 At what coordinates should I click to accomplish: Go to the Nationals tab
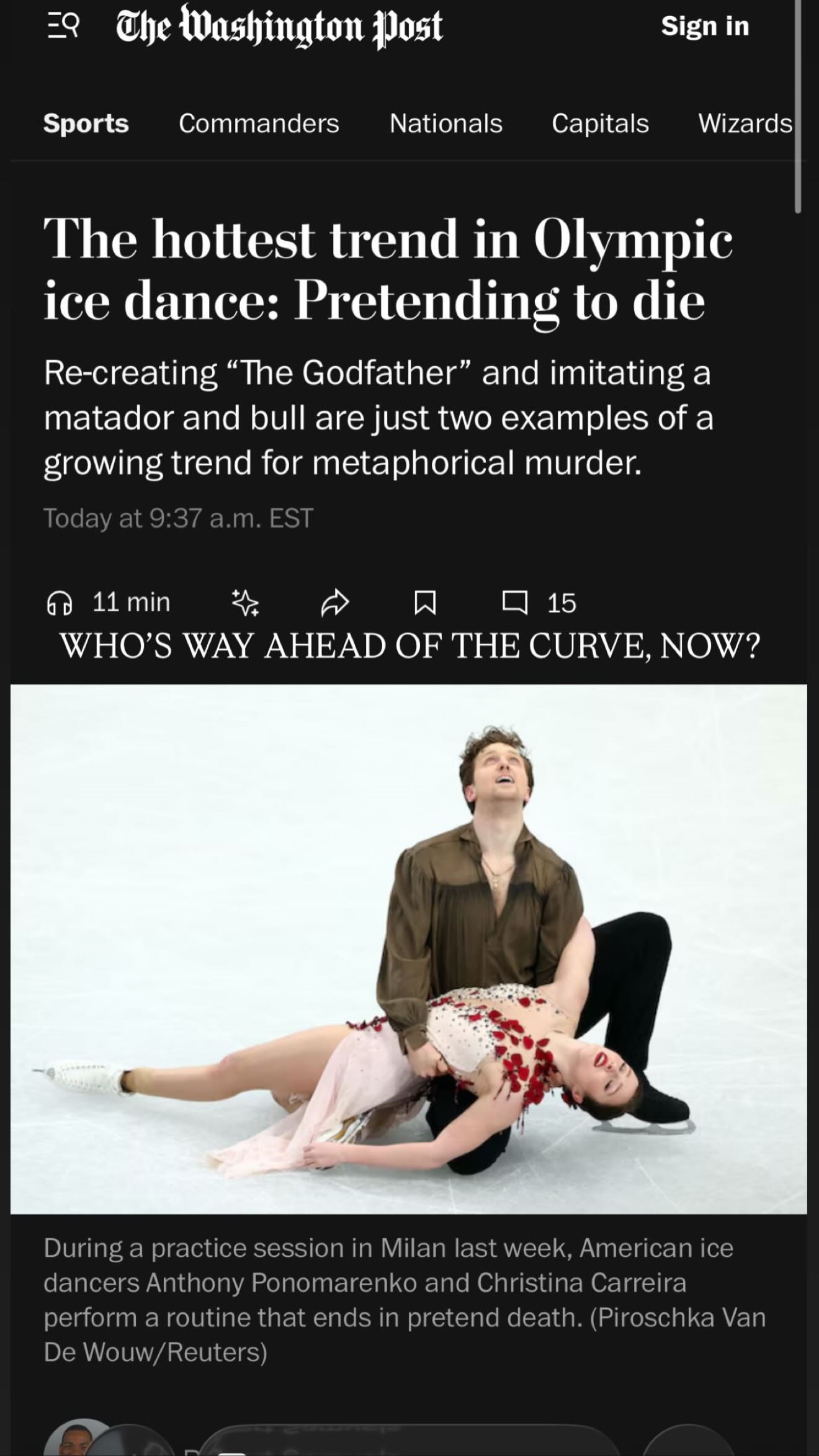click(446, 124)
